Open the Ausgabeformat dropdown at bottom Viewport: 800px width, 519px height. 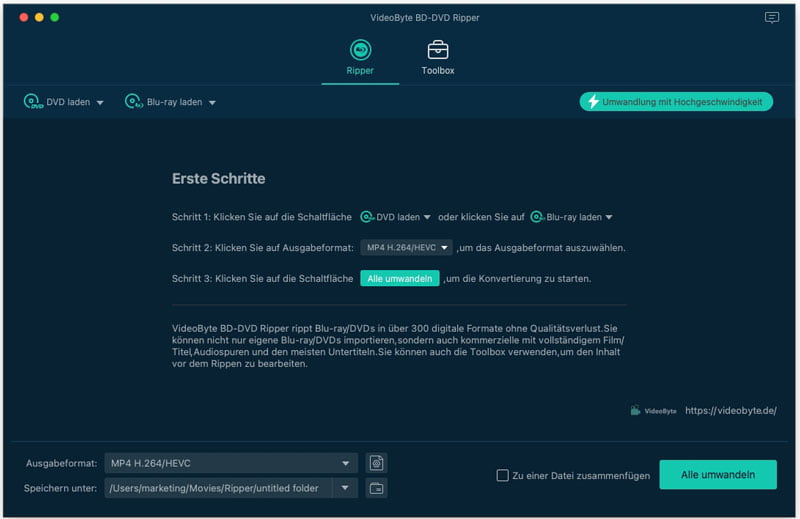pos(231,463)
